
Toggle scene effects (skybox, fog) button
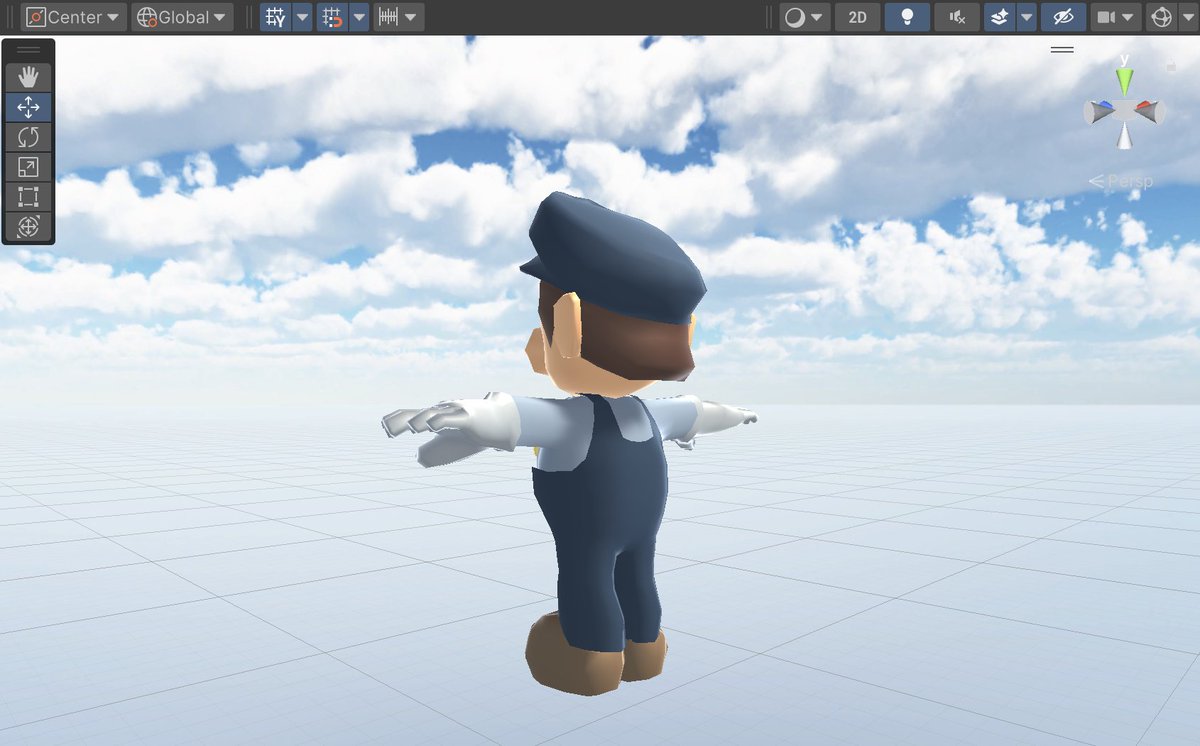coord(1000,17)
